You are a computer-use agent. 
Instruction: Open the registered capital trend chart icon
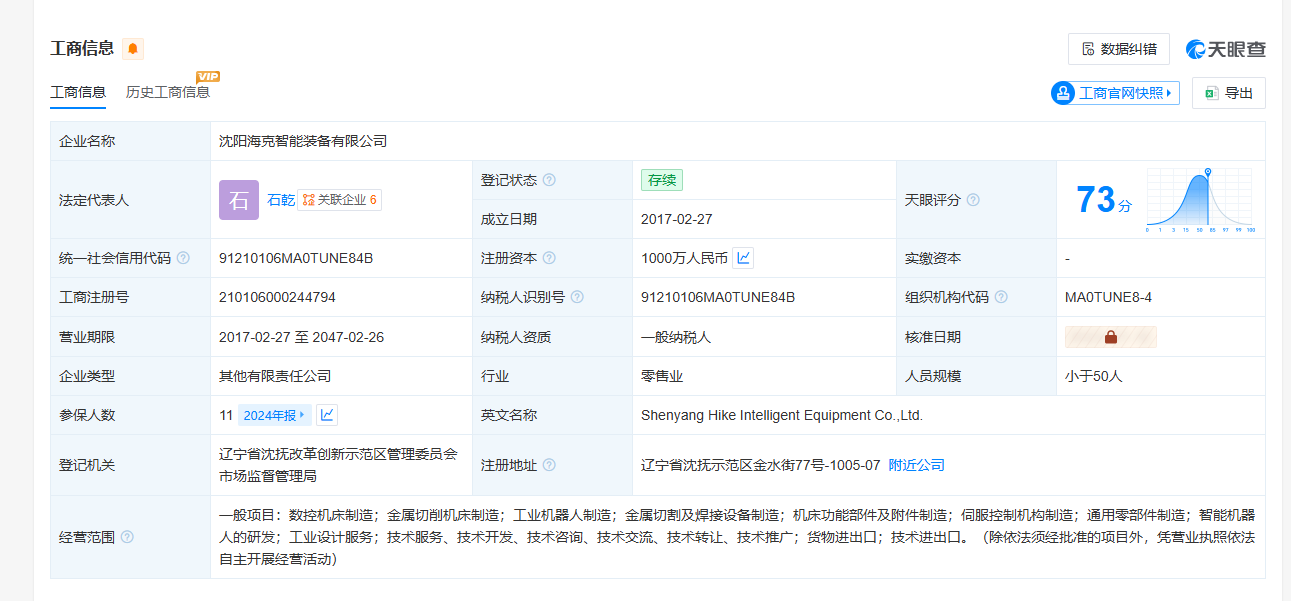click(743, 258)
